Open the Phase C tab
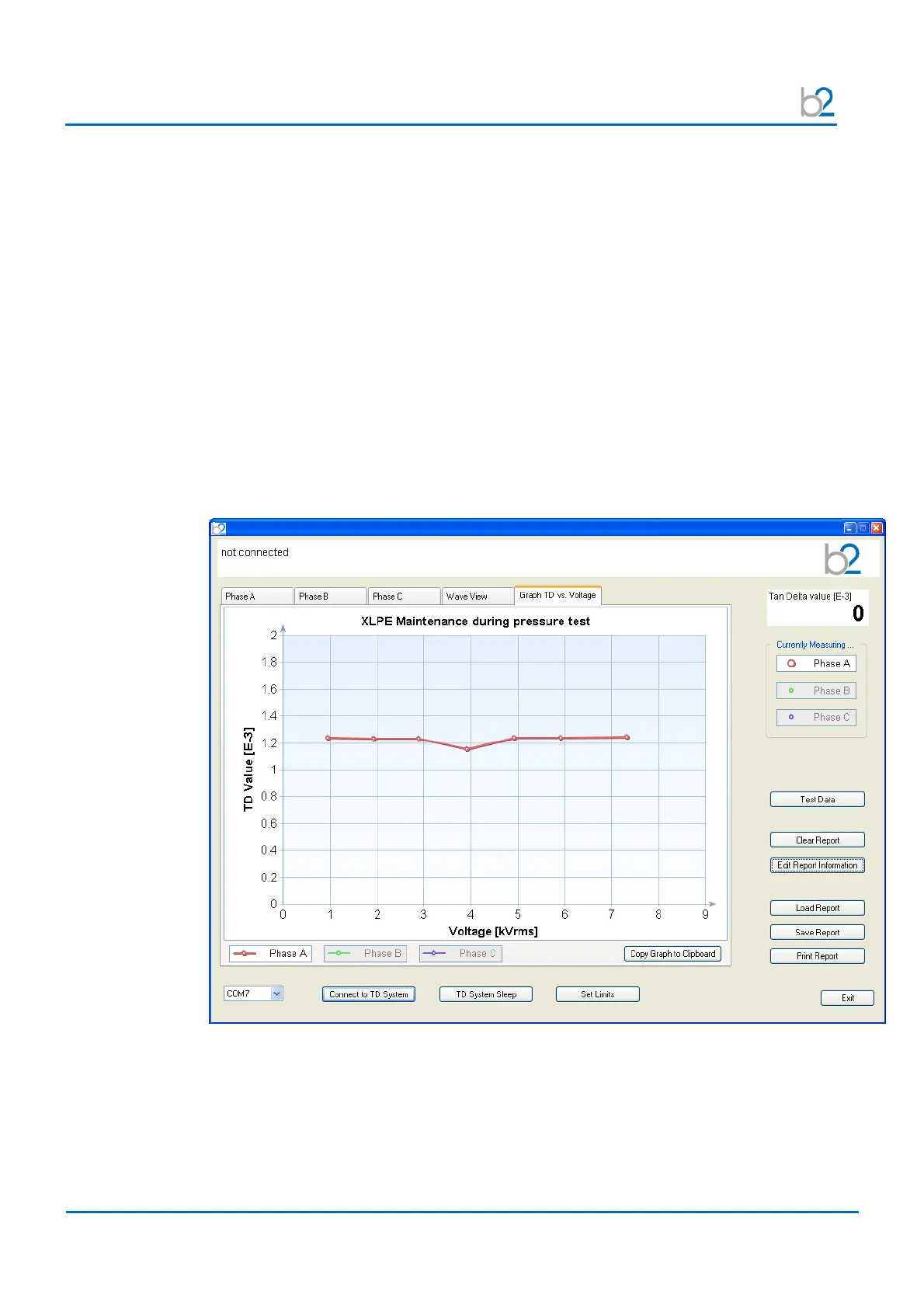Viewport: 924px width, 1308px height. (x=403, y=597)
